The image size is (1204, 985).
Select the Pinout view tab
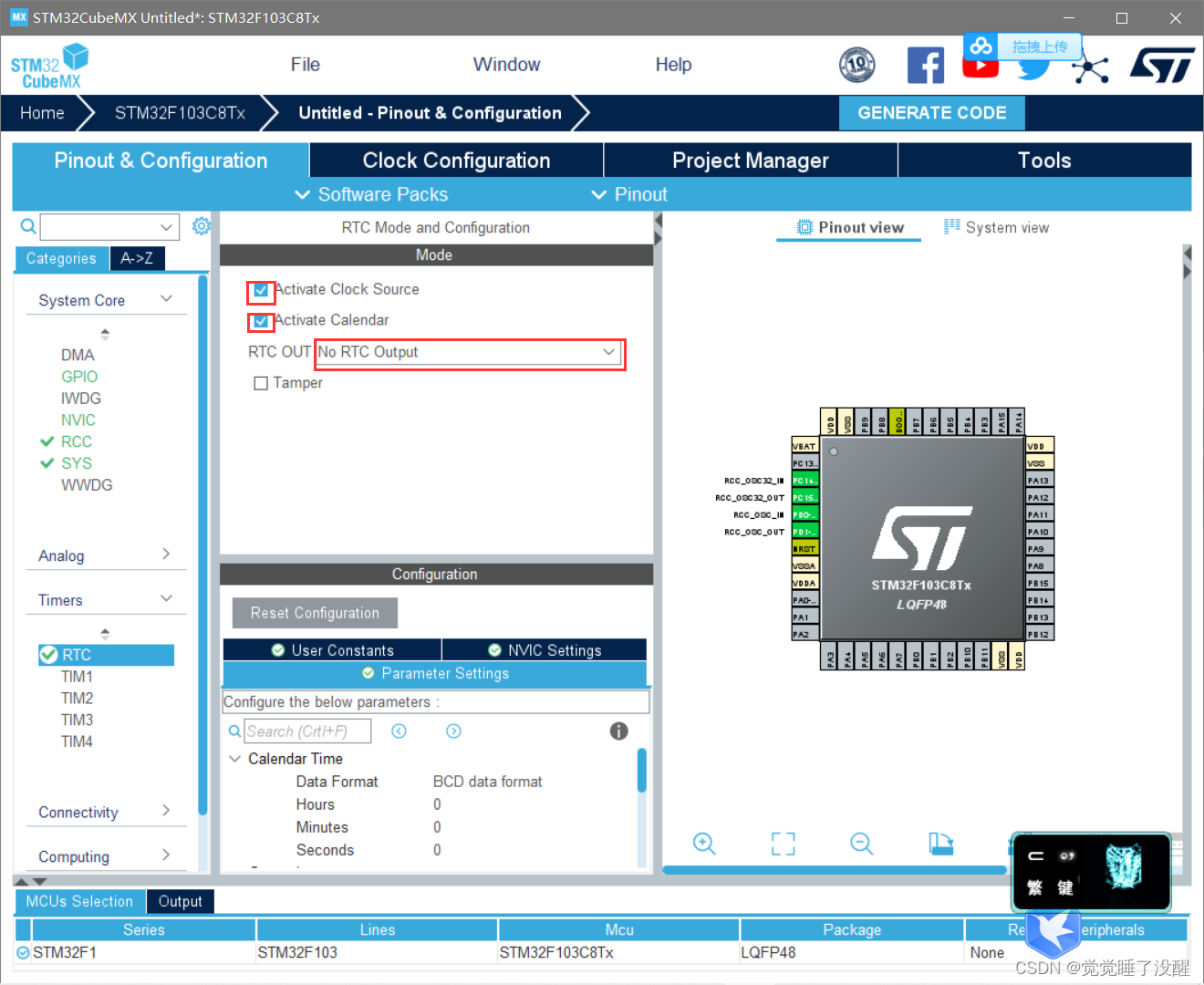849,228
